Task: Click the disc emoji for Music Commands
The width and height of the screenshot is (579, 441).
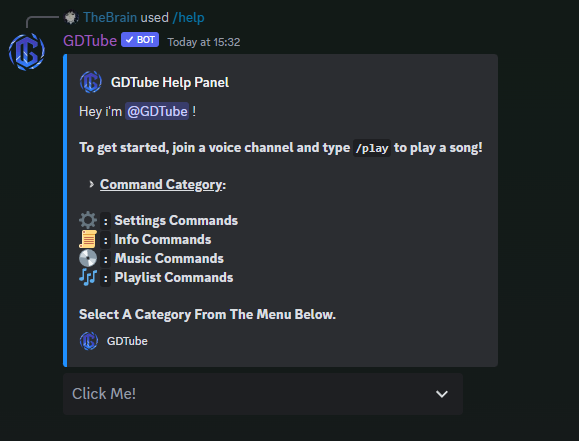Action: (x=88, y=258)
